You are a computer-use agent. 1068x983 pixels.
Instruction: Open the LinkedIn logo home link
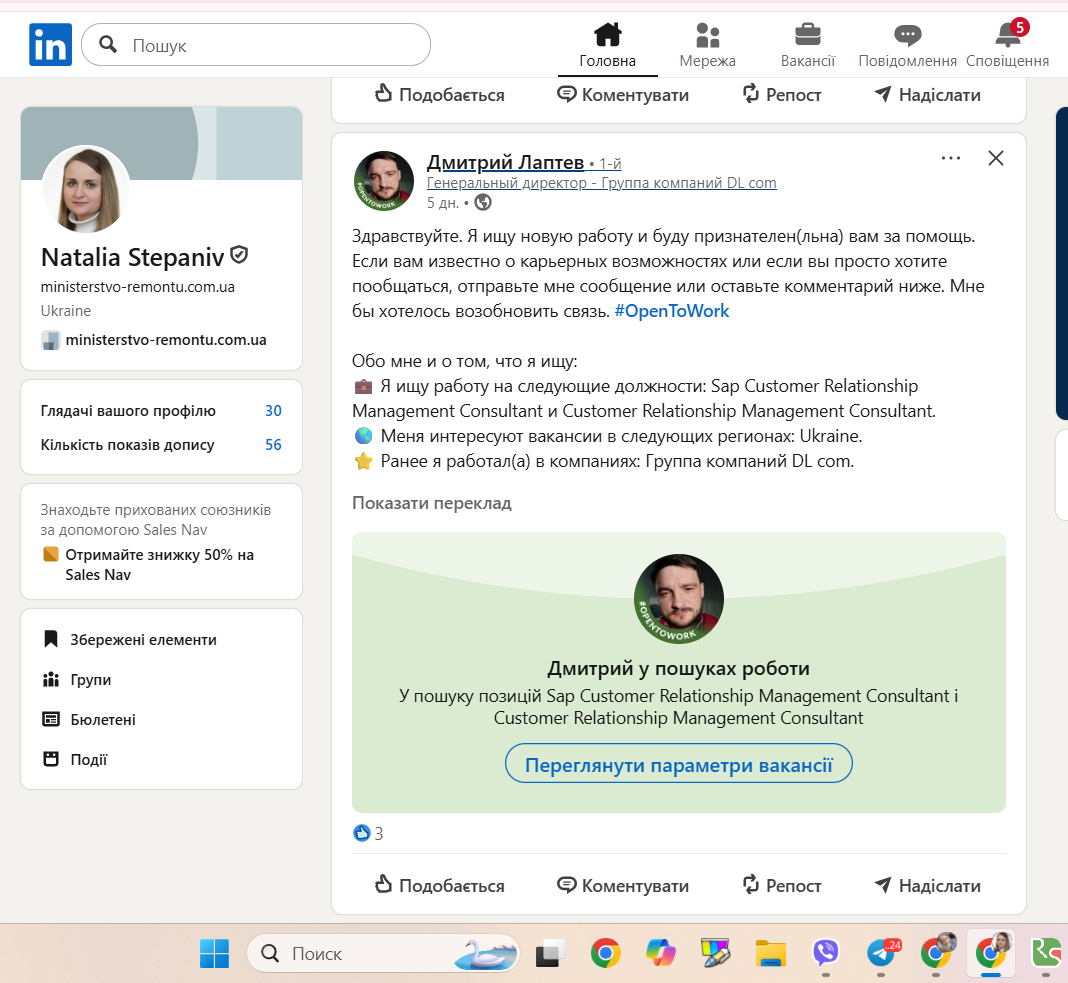pos(50,44)
